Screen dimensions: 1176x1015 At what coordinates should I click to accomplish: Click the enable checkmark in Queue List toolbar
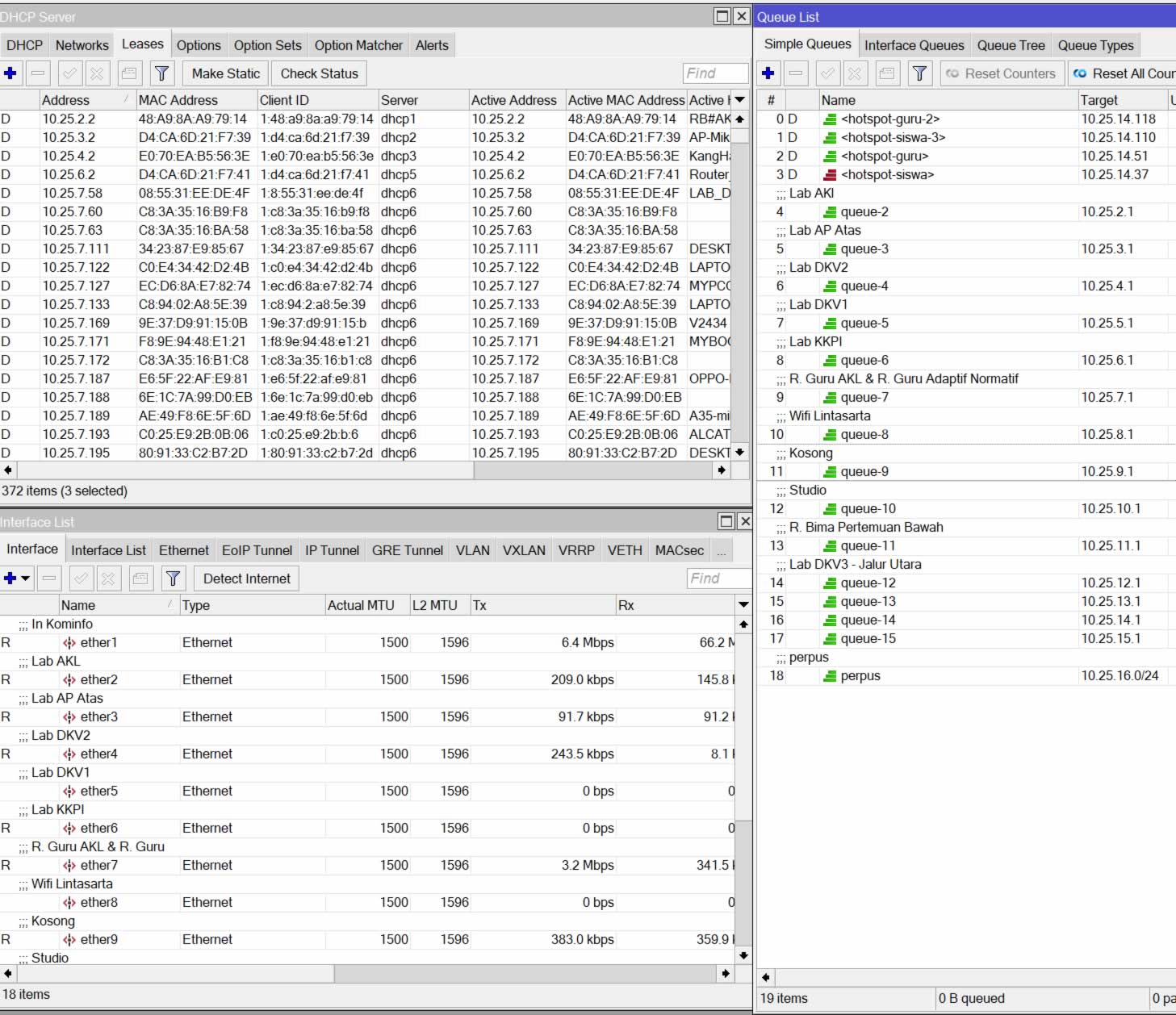(827, 73)
